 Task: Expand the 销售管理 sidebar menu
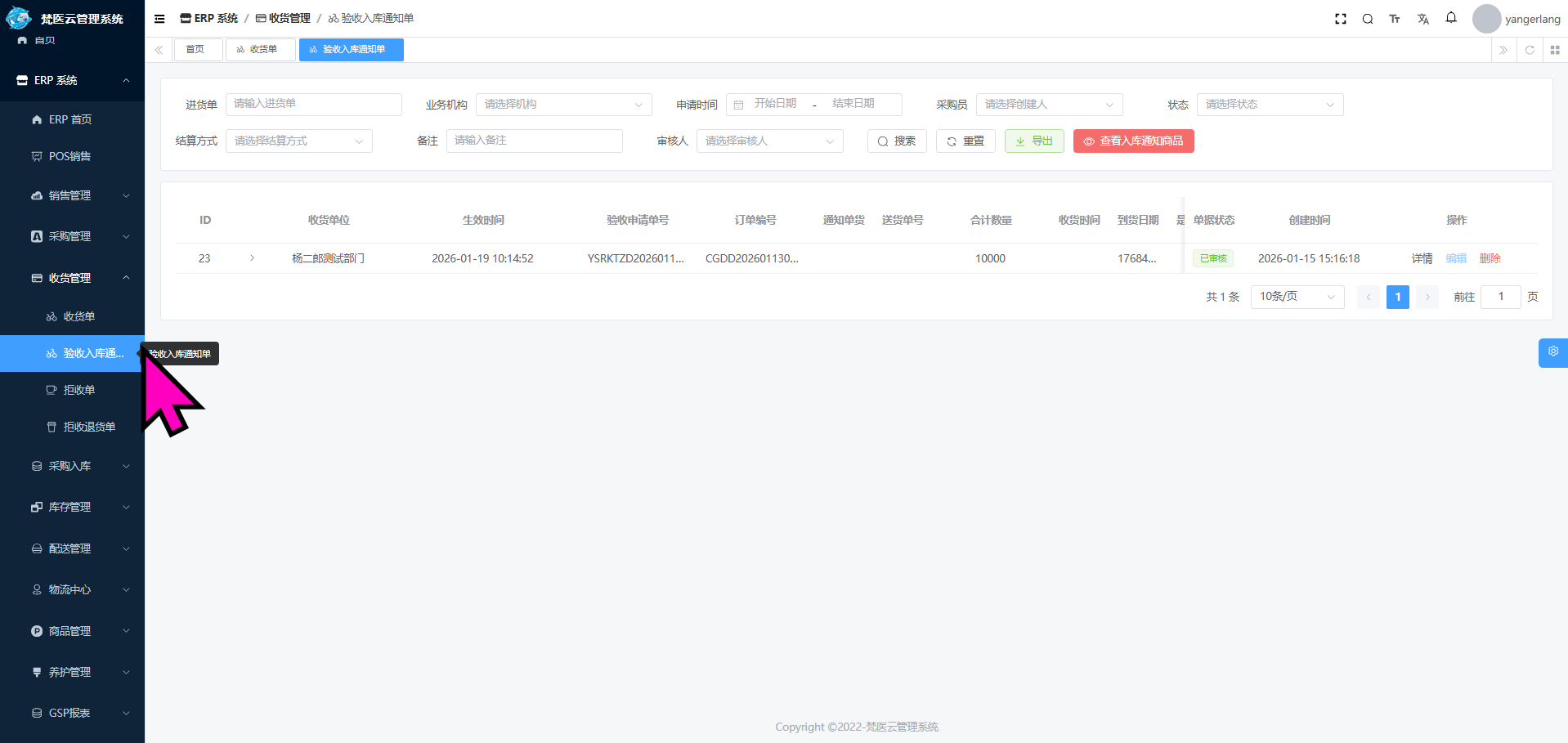pyautogui.click(x=72, y=195)
